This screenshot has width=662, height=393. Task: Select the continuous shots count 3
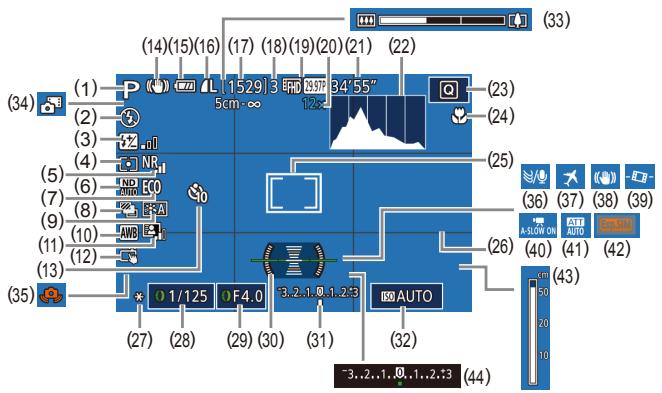tap(275, 87)
